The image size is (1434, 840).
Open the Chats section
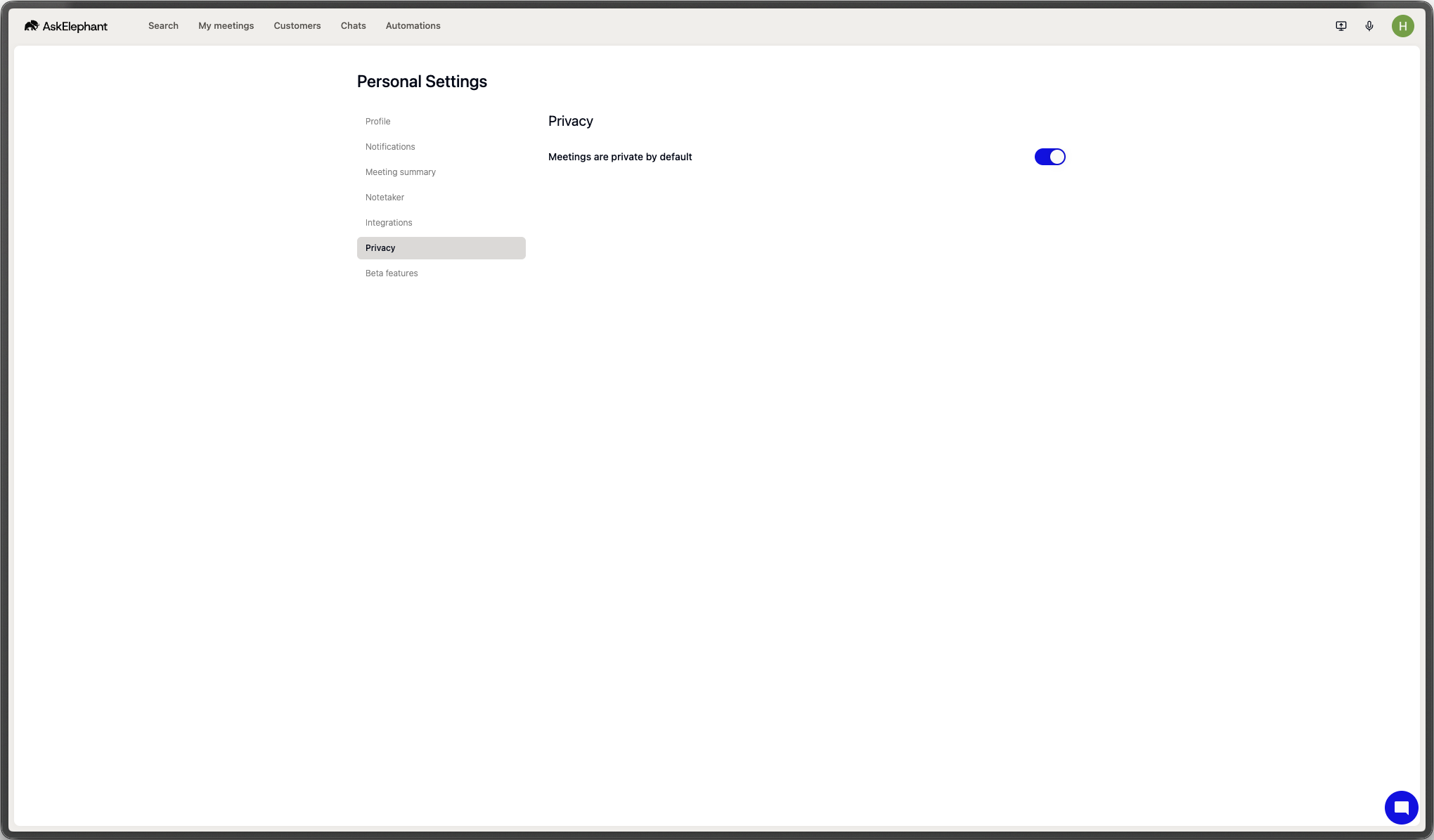353,26
